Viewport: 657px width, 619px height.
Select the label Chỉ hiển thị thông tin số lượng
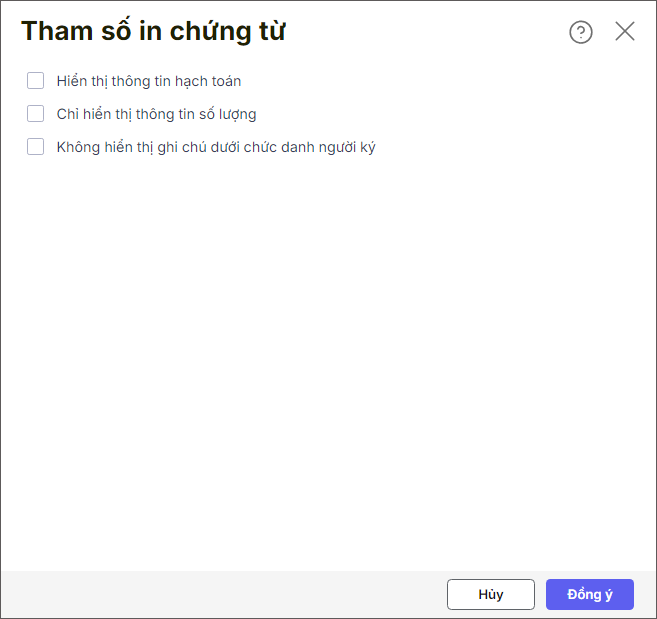coord(156,114)
